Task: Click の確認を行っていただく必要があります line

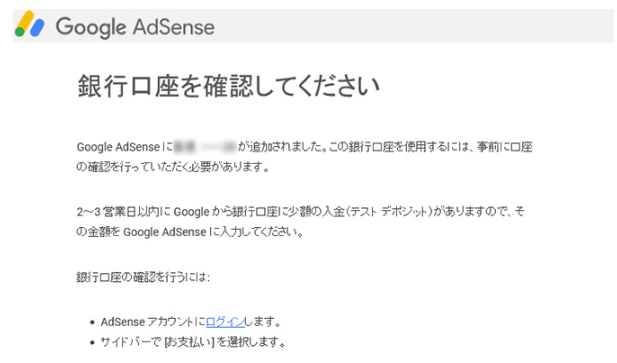Action: 174,167
